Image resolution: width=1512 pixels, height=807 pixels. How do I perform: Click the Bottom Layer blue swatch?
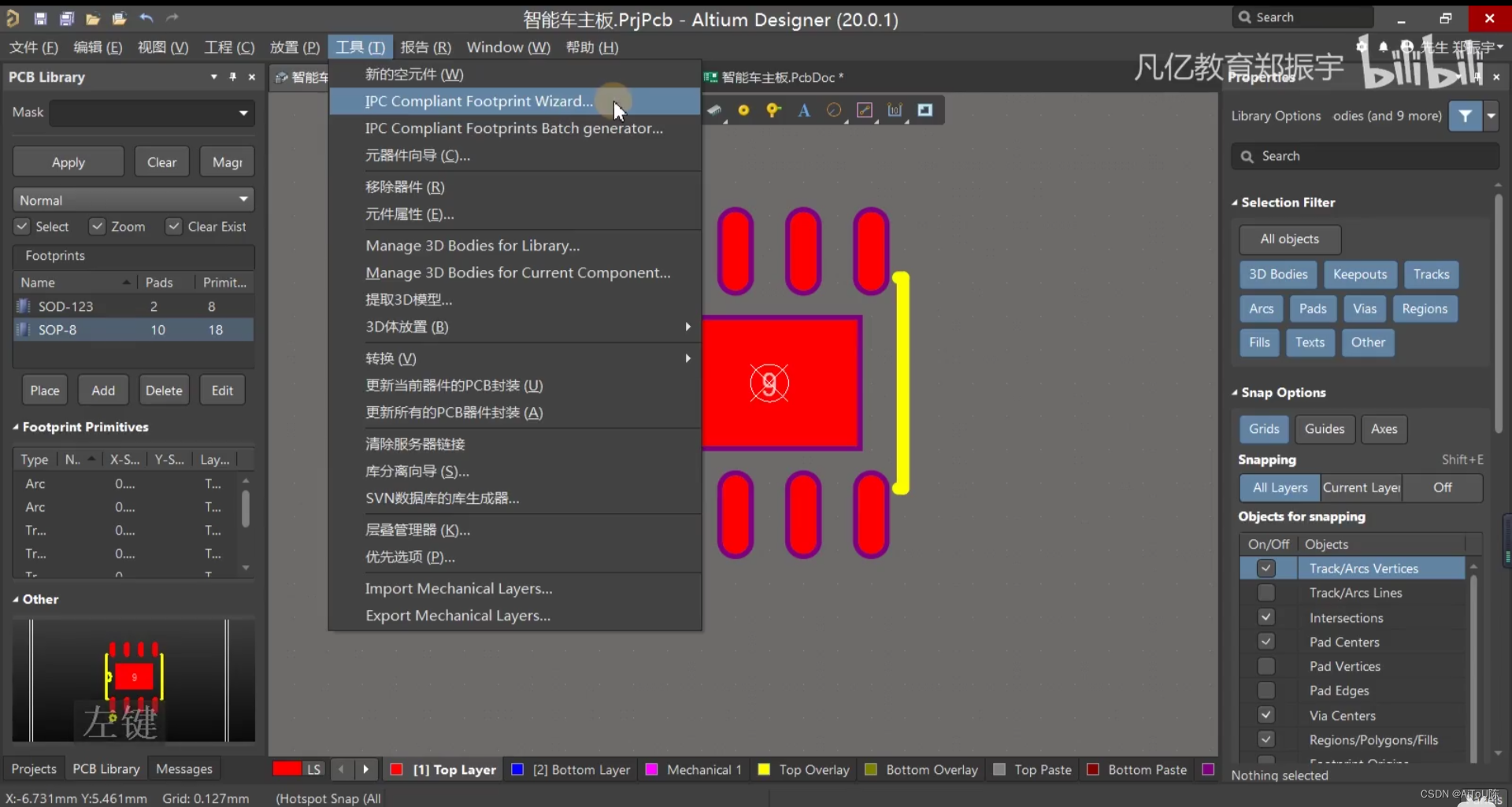(517, 769)
